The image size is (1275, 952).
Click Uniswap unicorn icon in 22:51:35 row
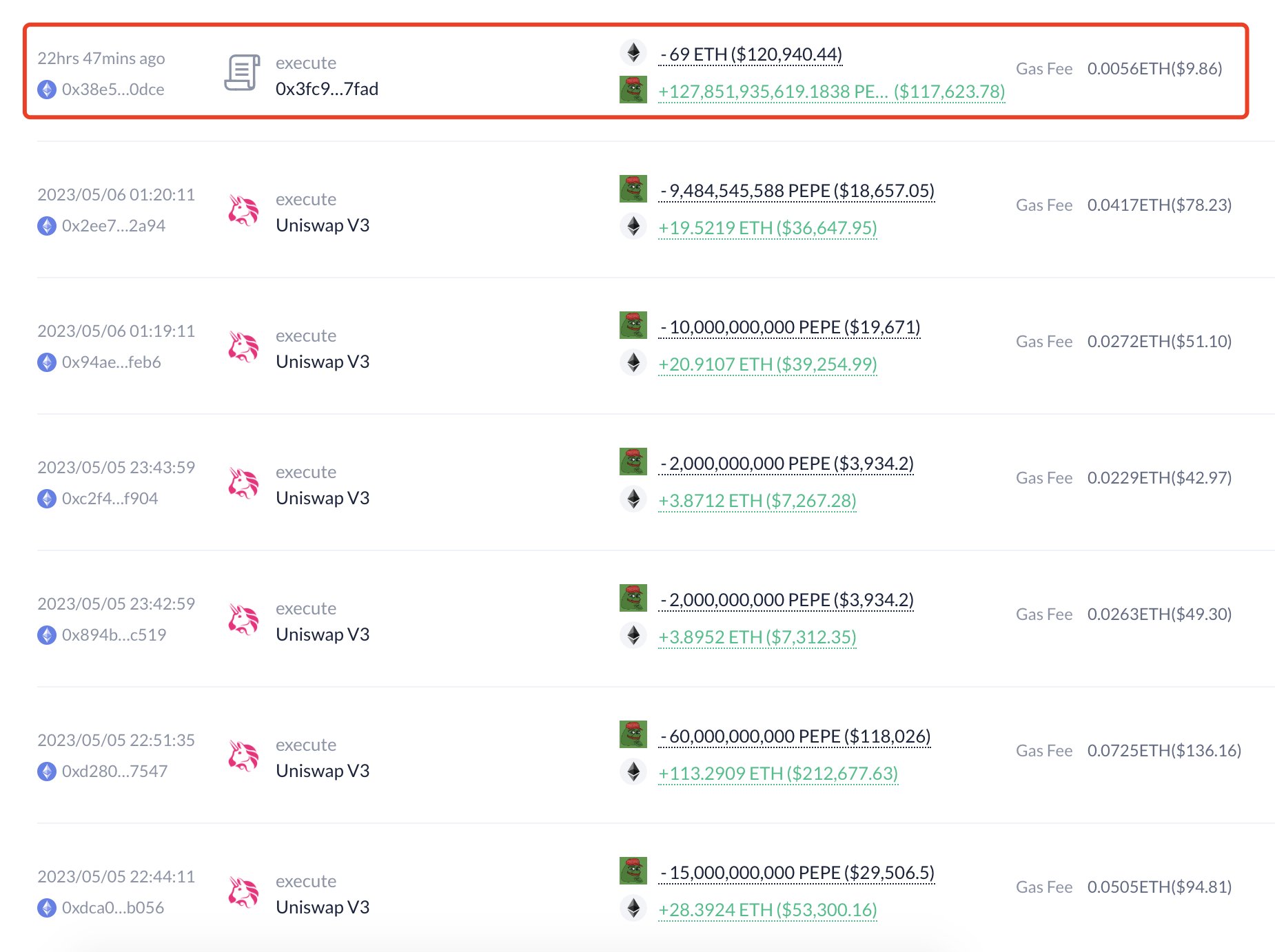pos(243,756)
